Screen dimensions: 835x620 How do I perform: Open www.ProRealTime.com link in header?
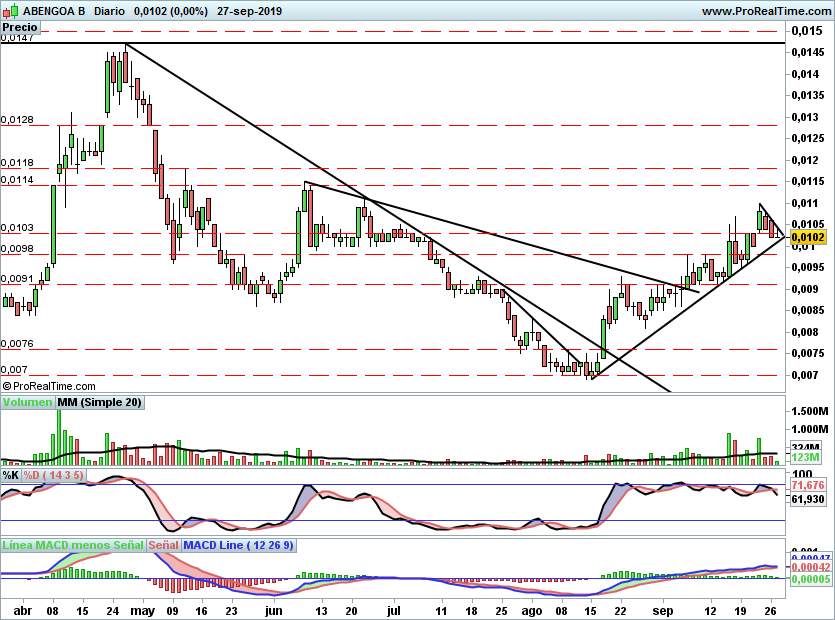(x=766, y=11)
